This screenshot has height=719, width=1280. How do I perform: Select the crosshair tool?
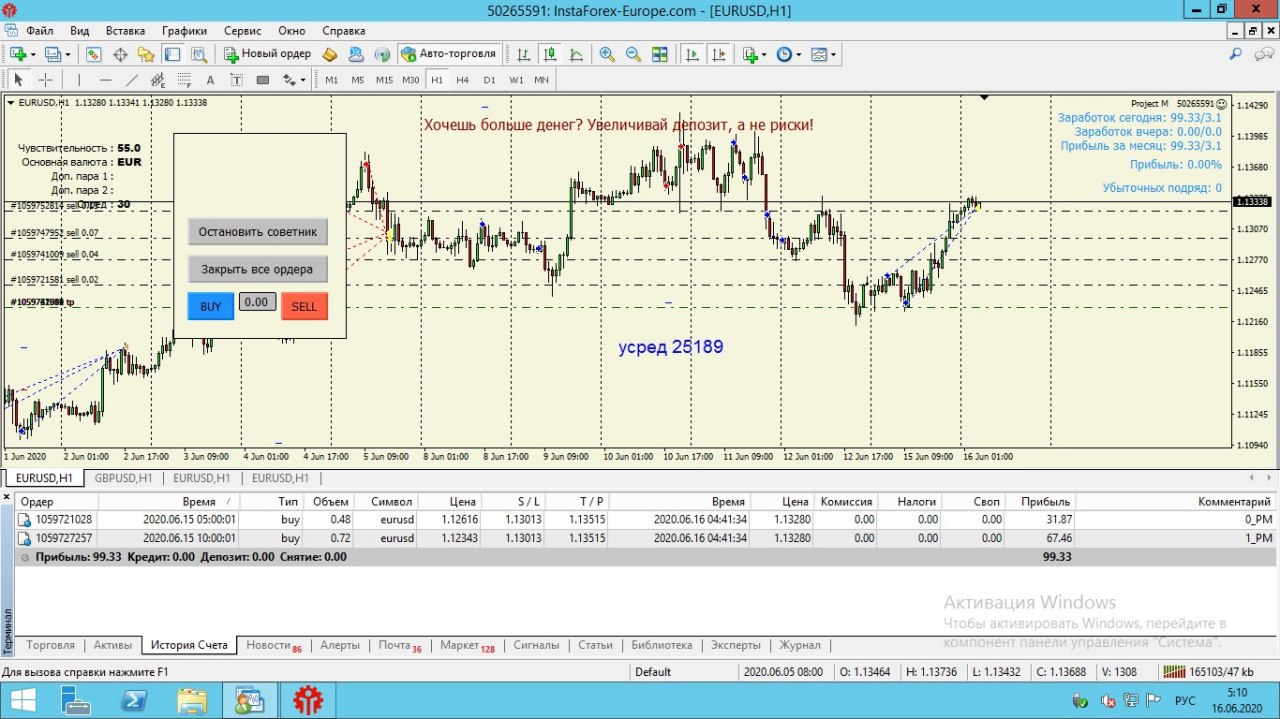point(45,80)
